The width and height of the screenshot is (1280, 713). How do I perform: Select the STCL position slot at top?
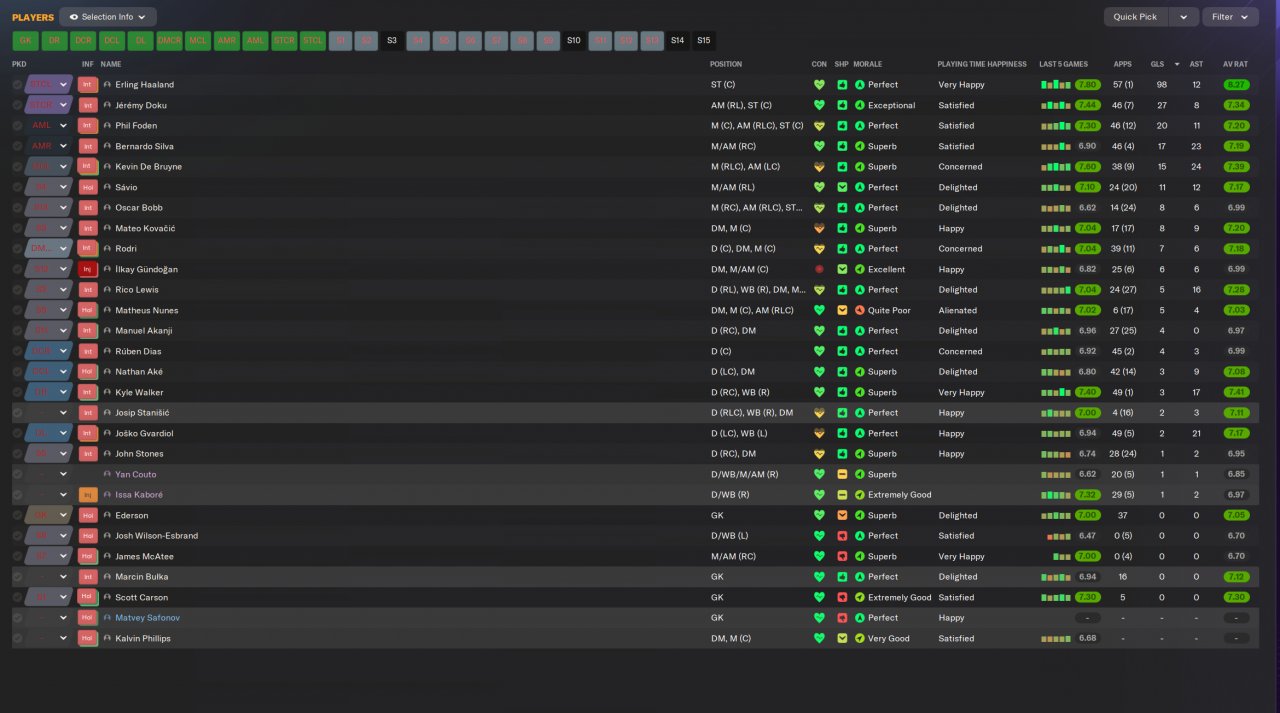tap(314, 41)
